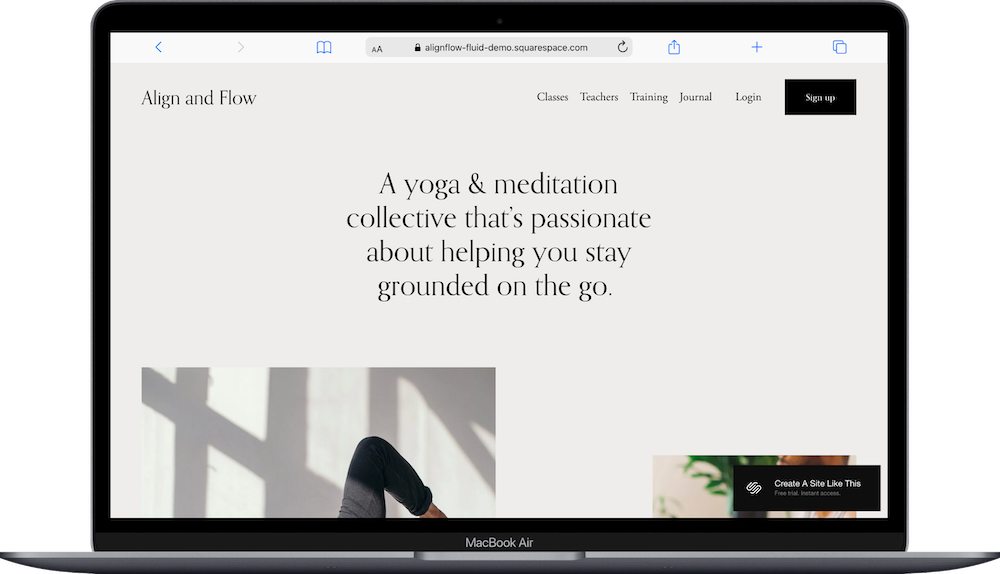
Task: Go to the Training page
Action: point(649,97)
